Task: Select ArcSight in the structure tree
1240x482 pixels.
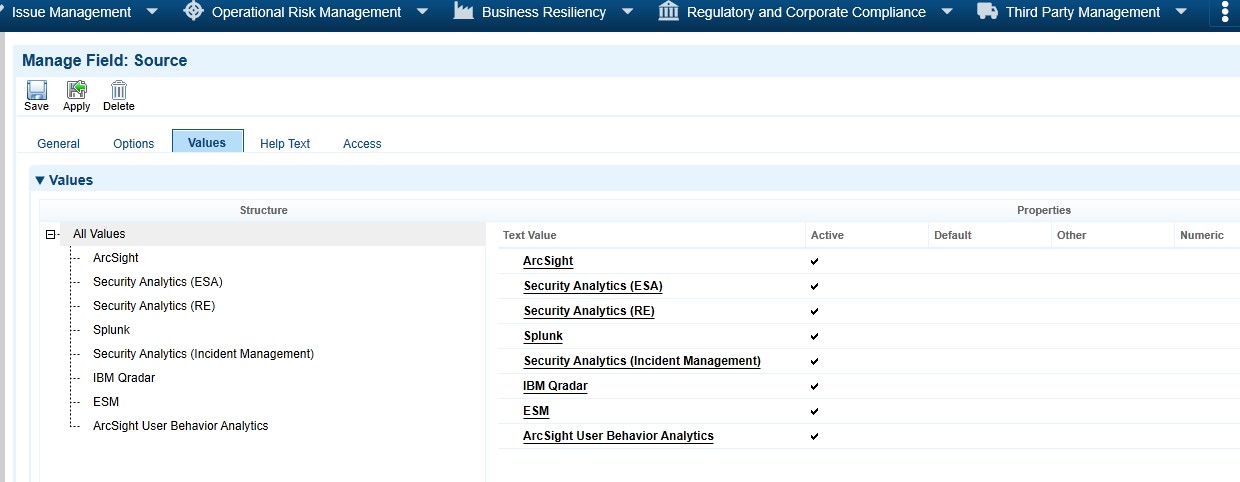Action: pos(116,258)
